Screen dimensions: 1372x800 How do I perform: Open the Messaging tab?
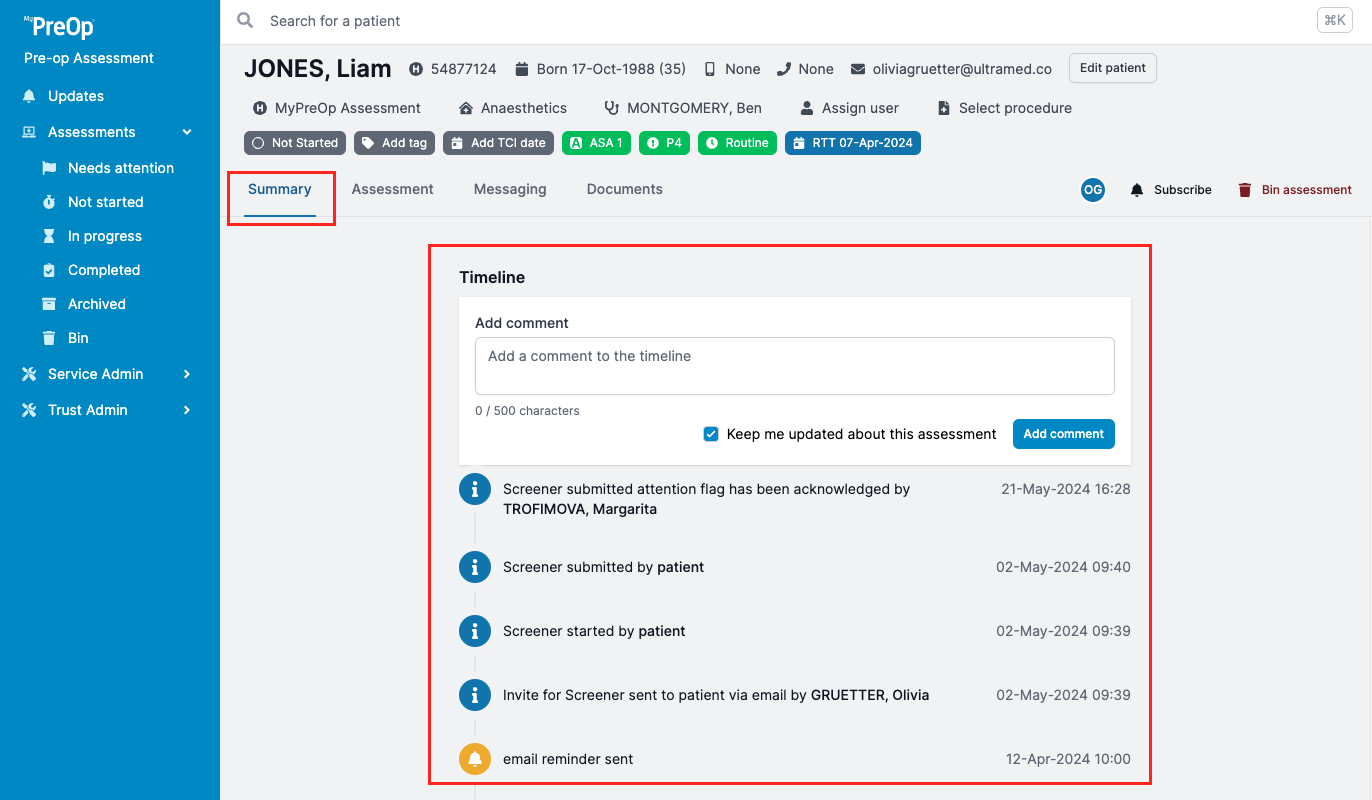pos(510,189)
